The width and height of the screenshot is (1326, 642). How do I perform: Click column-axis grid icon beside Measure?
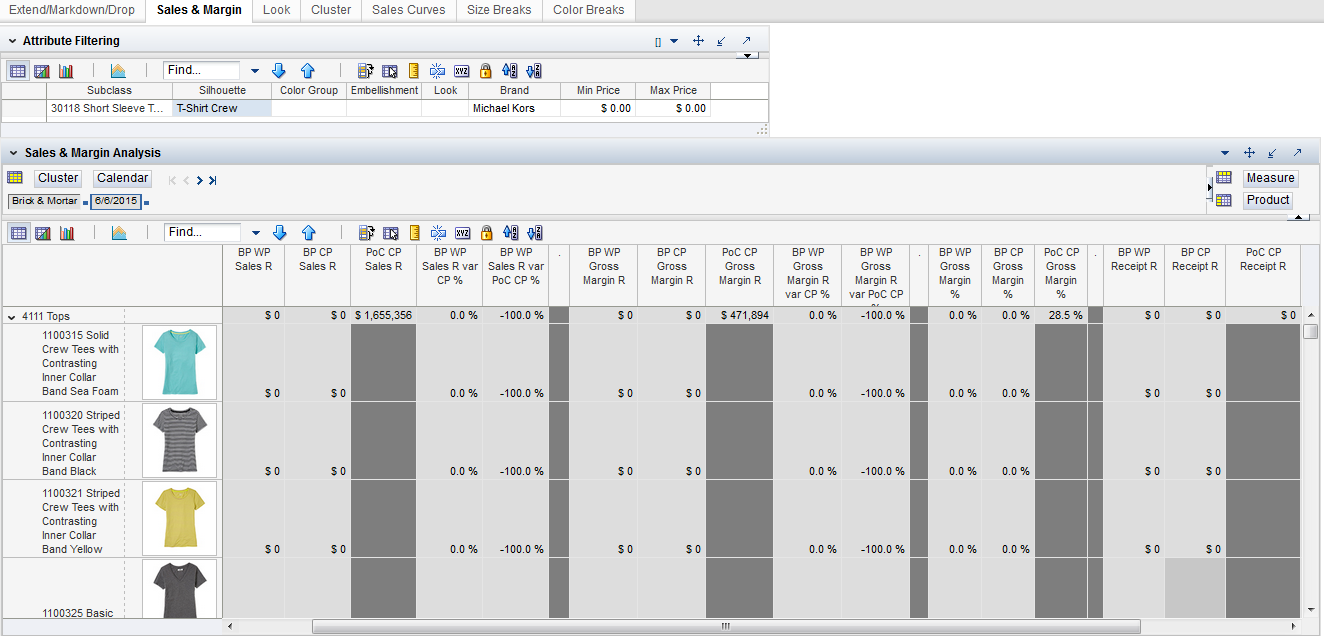click(x=1224, y=178)
